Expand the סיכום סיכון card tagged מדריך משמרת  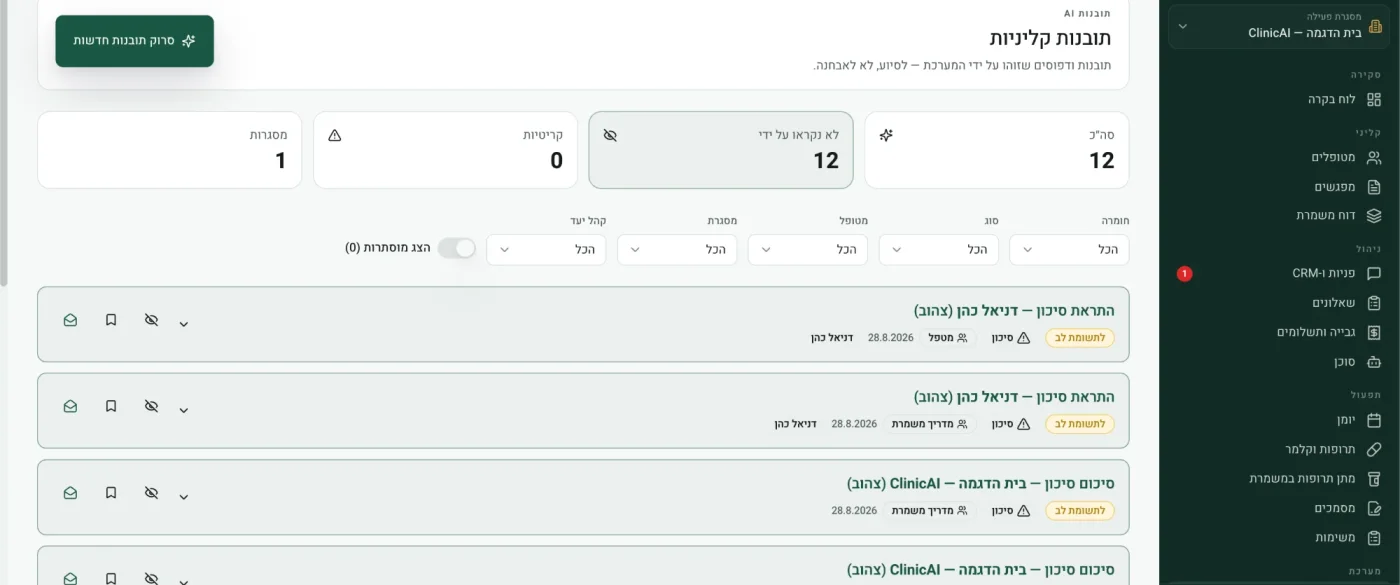click(x=184, y=496)
